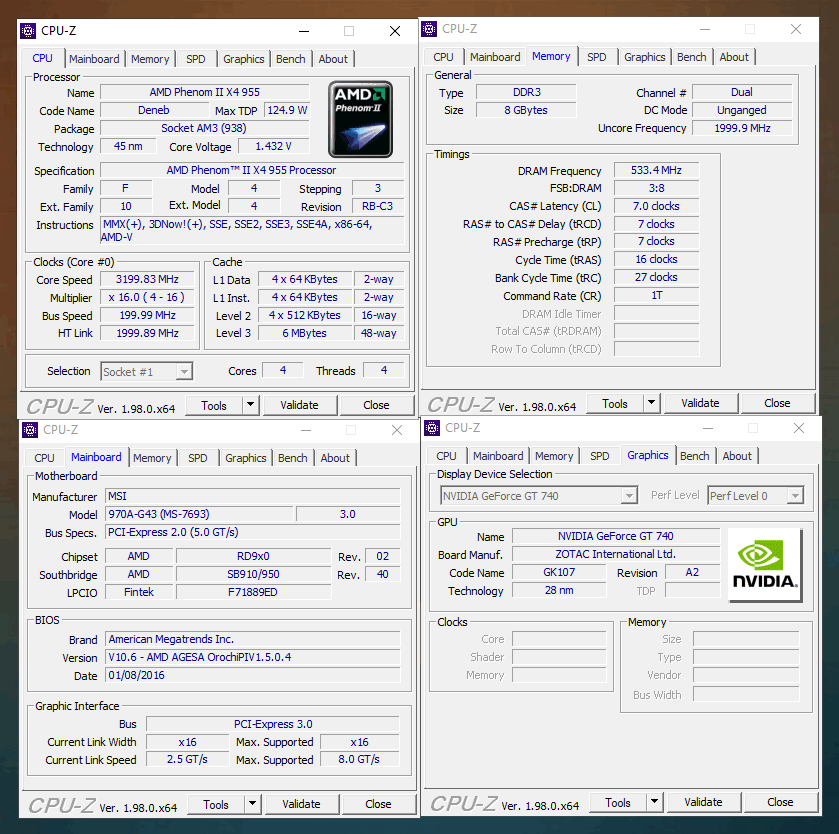
Task: Click the Southbridge value 'SB910/950'
Action: [x=253, y=575]
